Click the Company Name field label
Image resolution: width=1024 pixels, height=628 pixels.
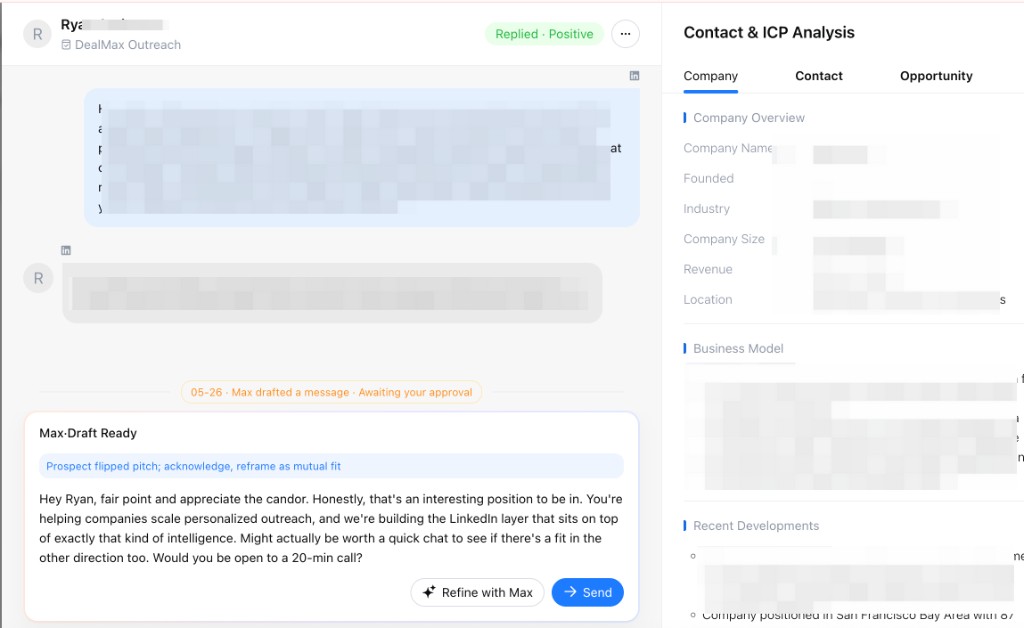click(x=728, y=148)
